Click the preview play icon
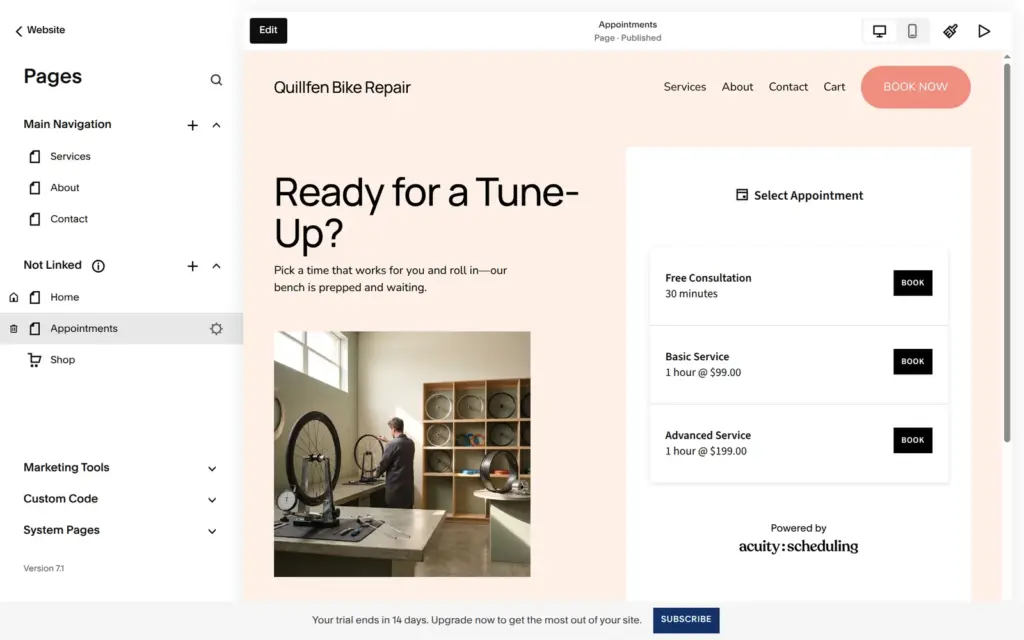The height and width of the screenshot is (640, 1024). pyautogui.click(x=984, y=31)
